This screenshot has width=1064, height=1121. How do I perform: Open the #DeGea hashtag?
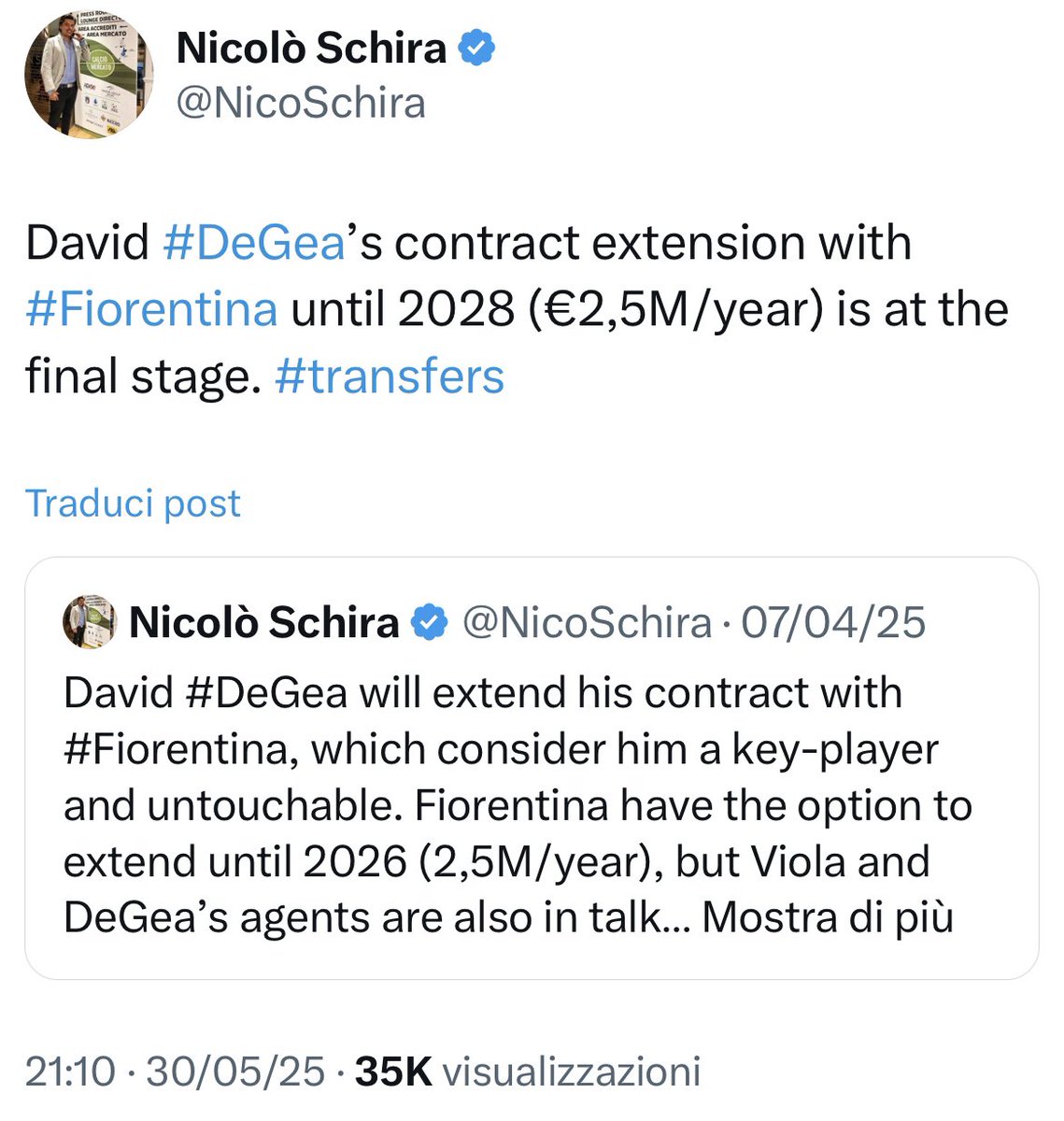click(x=254, y=243)
